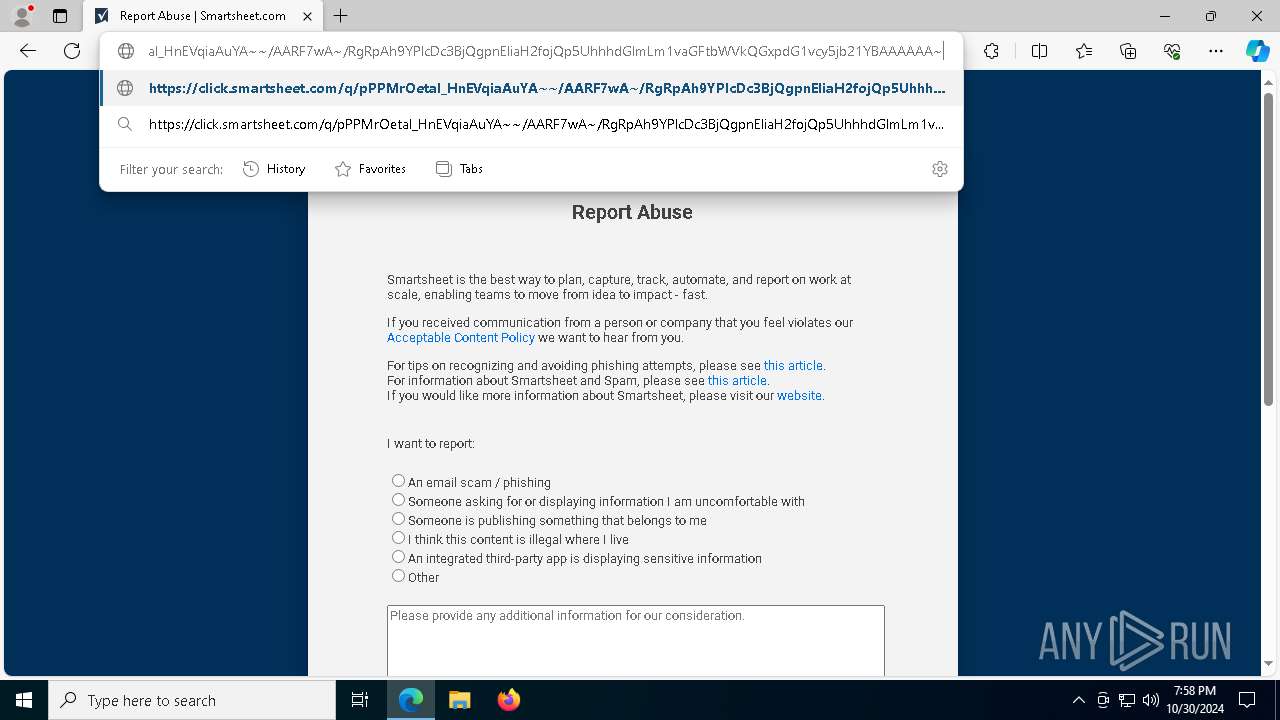The image size is (1280, 720).
Task: Click the taskbar search box
Action: [192, 700]
